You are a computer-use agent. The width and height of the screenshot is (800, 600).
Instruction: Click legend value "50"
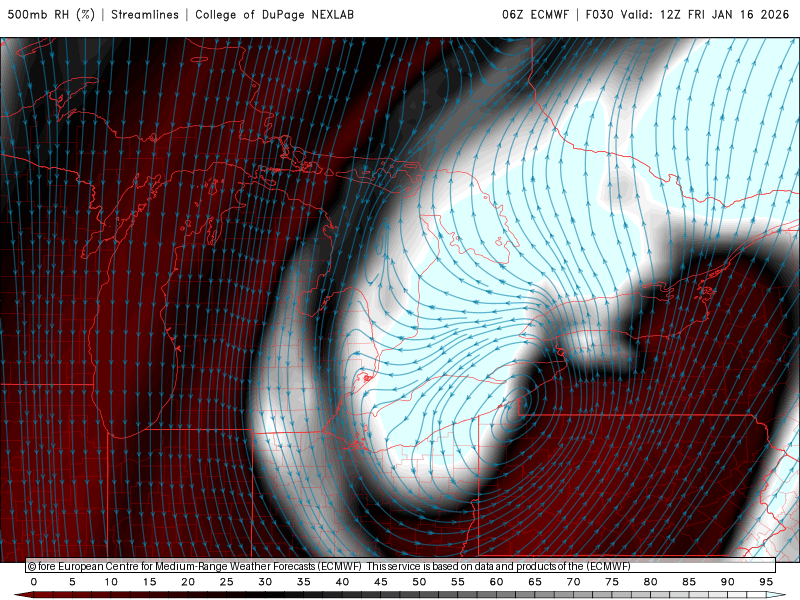[419, 582]
